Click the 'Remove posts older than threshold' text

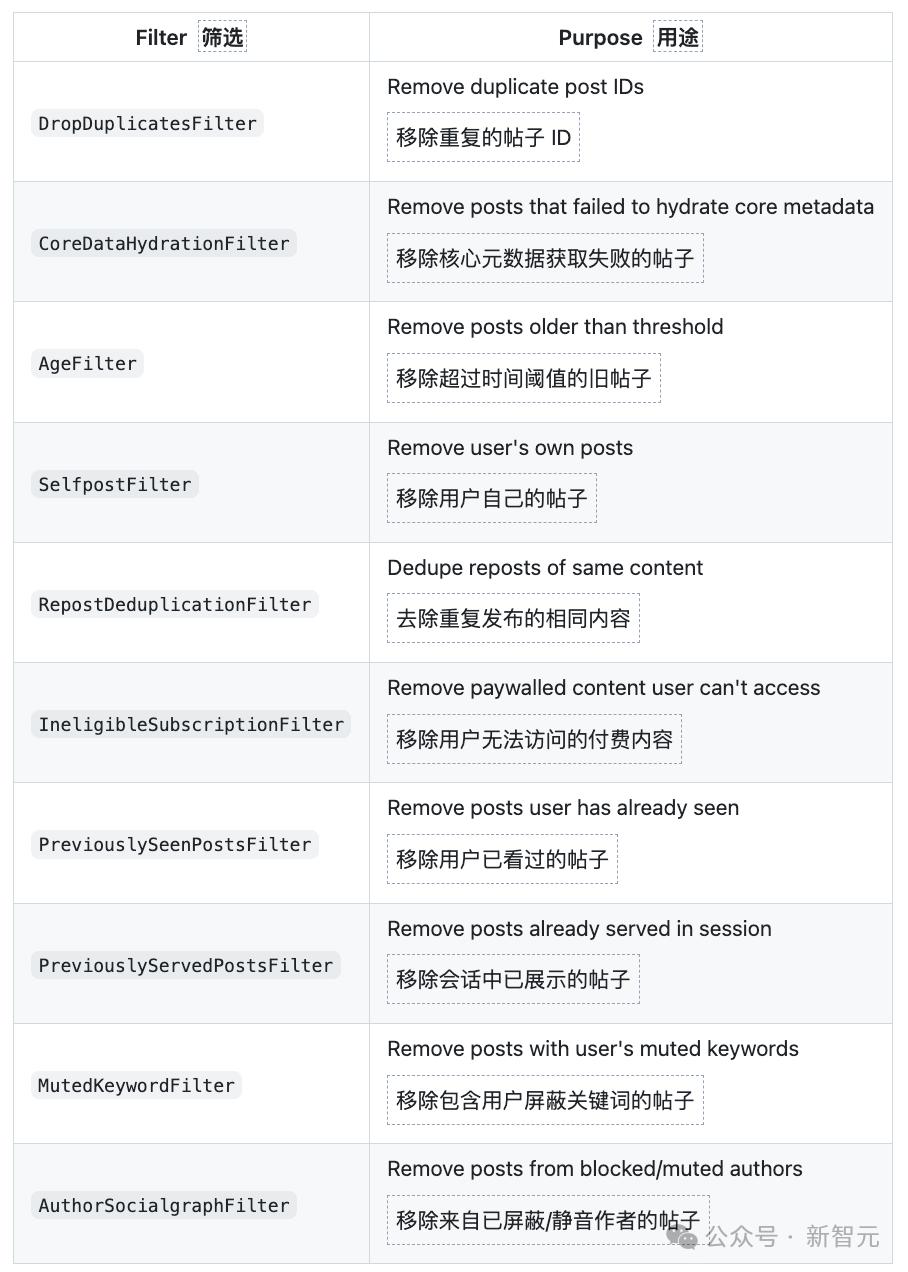[555, 327]
